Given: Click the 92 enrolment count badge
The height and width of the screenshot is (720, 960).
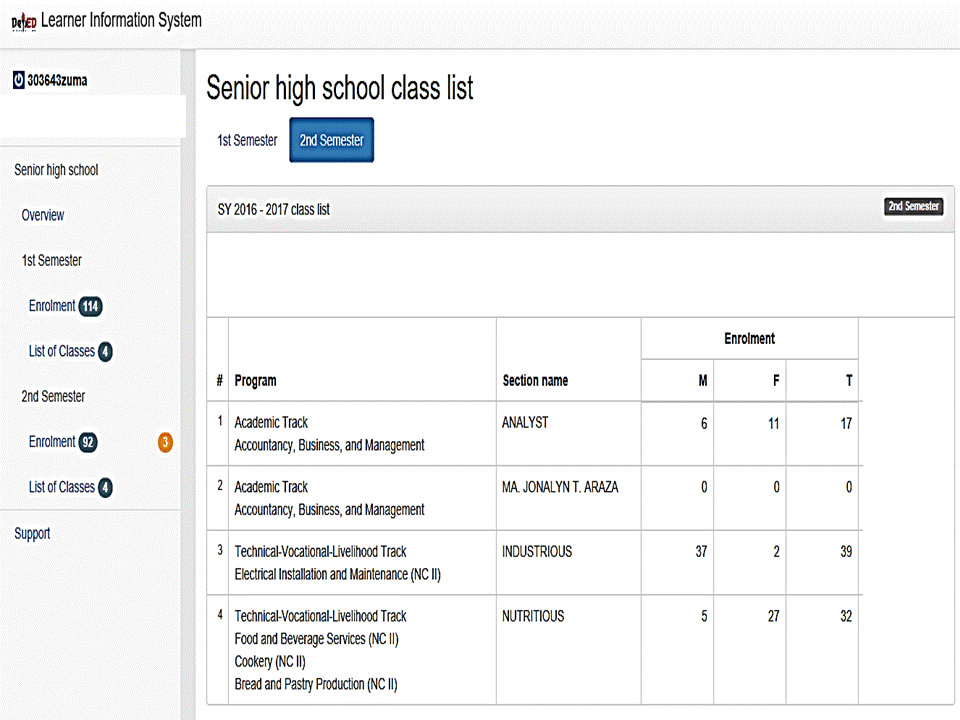Looking at the screenshot, I should [88, 442].
